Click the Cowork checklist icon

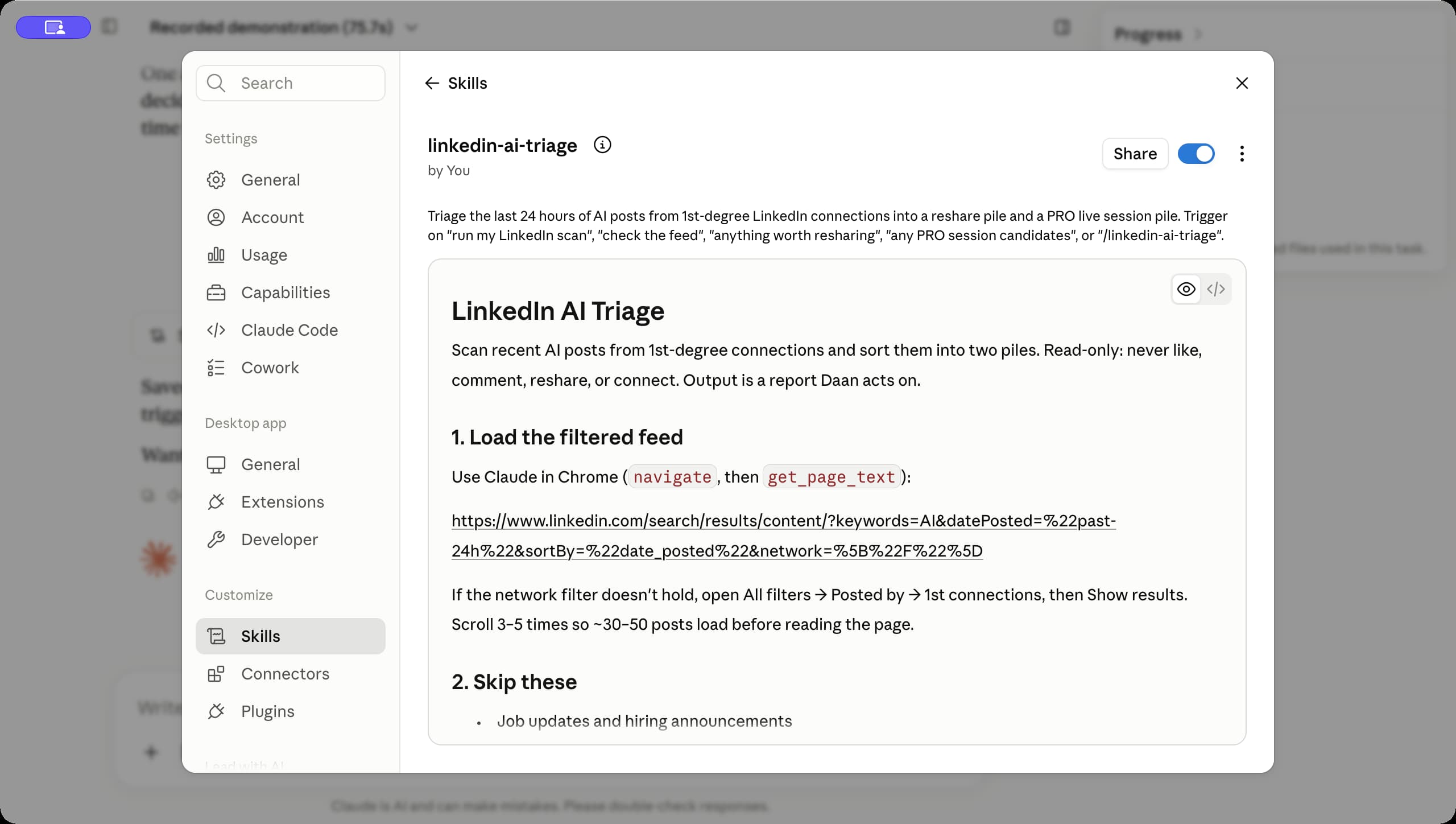coord(216,368)
